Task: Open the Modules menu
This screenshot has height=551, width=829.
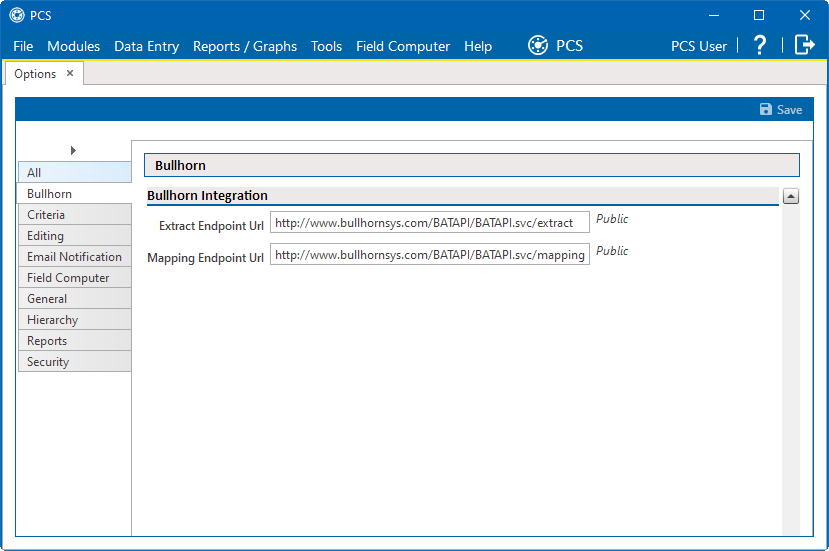Action: click(73, 47)
